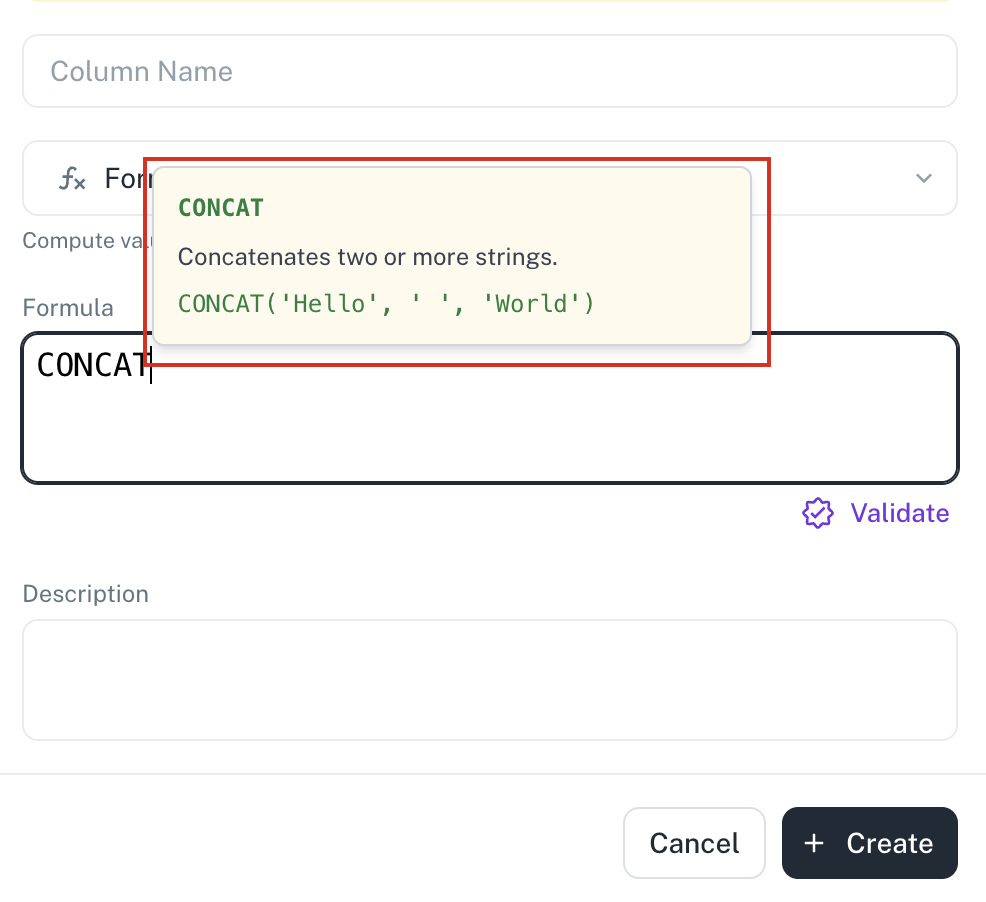Click the Formula field label
986x902 pixels.
pos(68,308)
